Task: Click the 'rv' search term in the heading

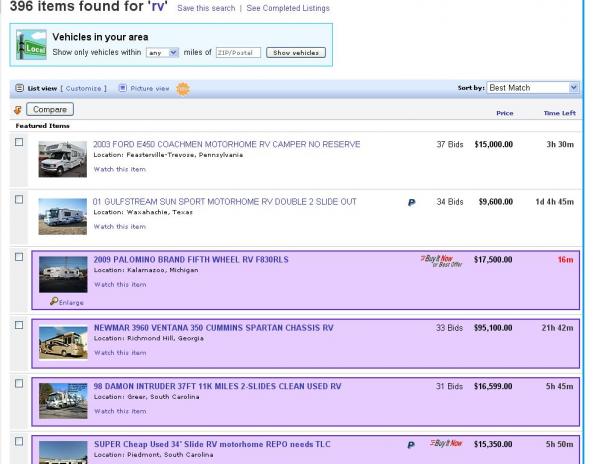Action: [x=157, y=7]
